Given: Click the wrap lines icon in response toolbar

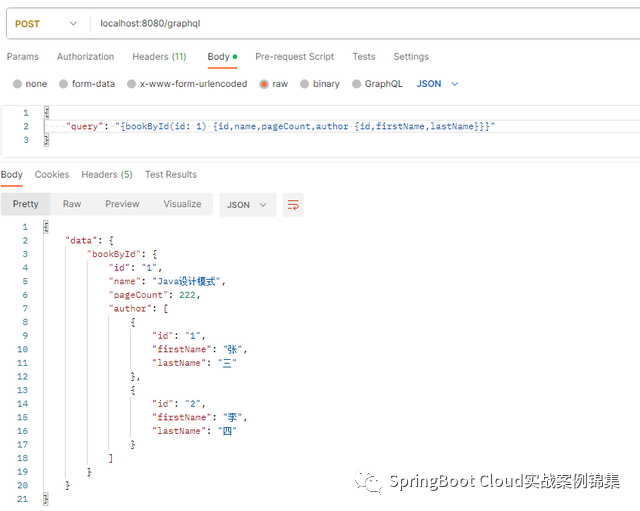Looking at the screenshot, I should [x=293, y=205].
